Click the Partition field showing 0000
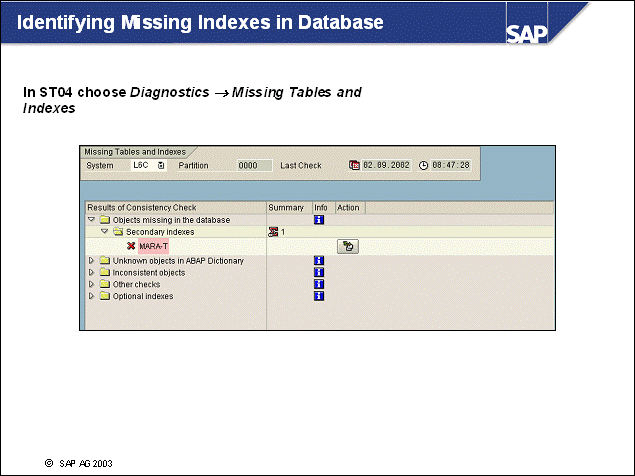This screenshot has width=635, height=476. tap(248, 165)
